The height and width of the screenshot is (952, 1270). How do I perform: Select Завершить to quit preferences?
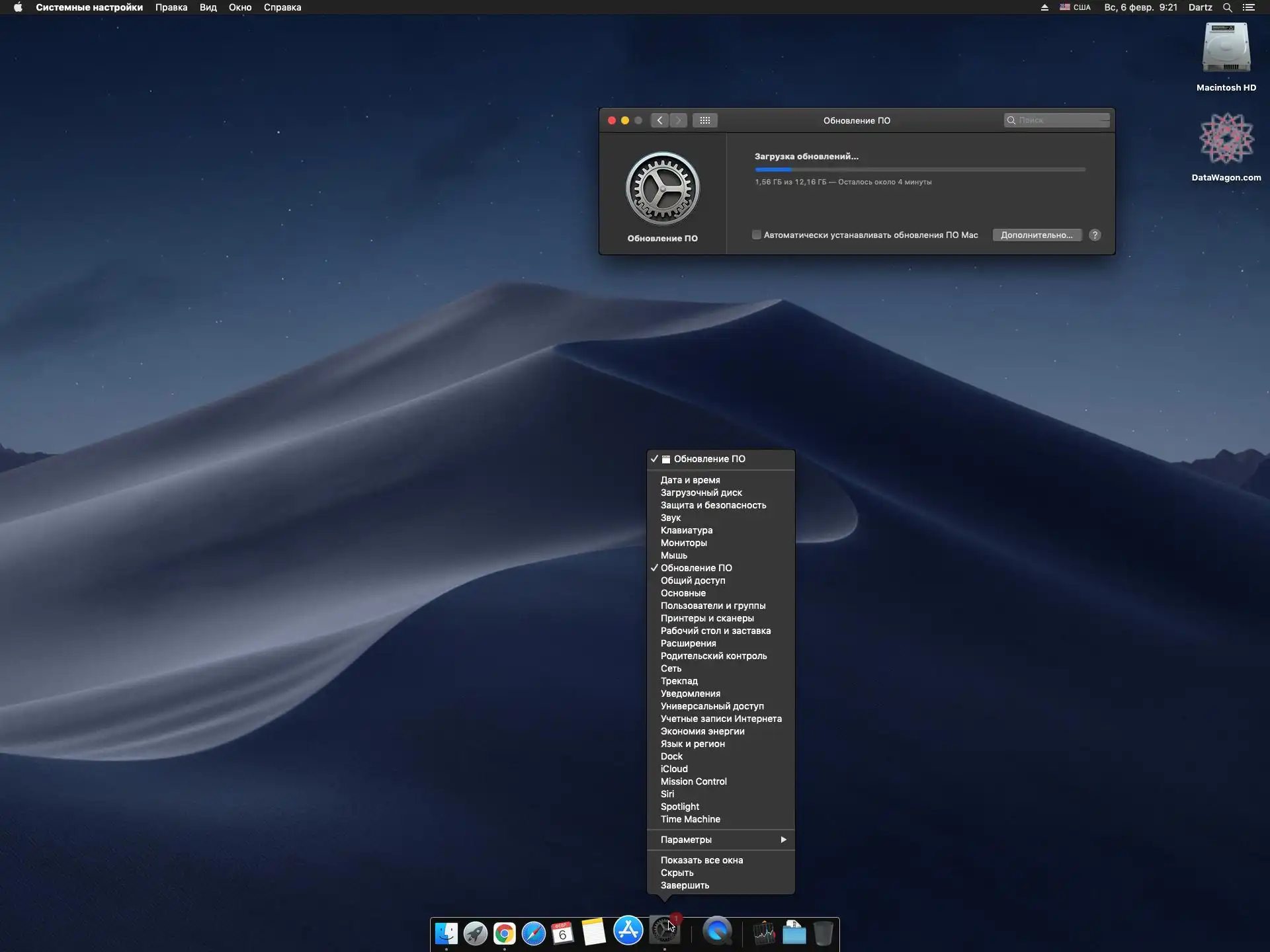pyautogui.click(x=685, y=885)
